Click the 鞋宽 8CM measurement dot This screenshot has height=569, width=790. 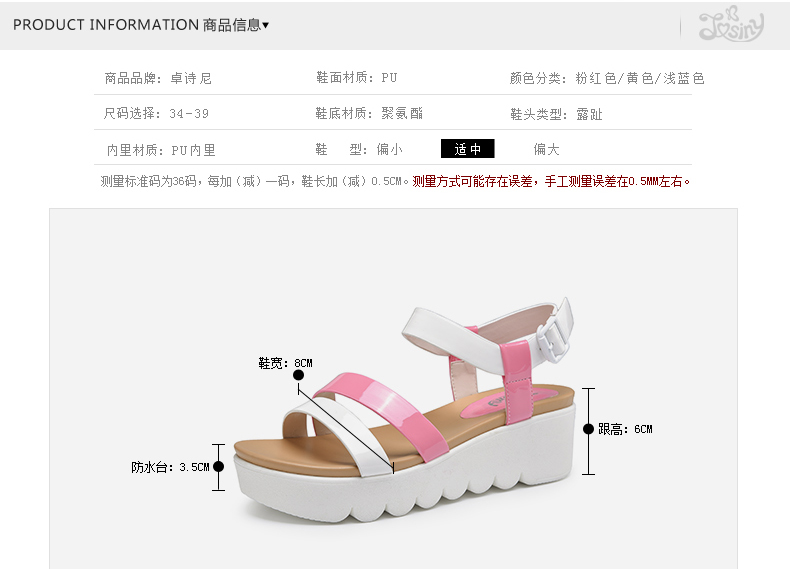tap(298, 375)
